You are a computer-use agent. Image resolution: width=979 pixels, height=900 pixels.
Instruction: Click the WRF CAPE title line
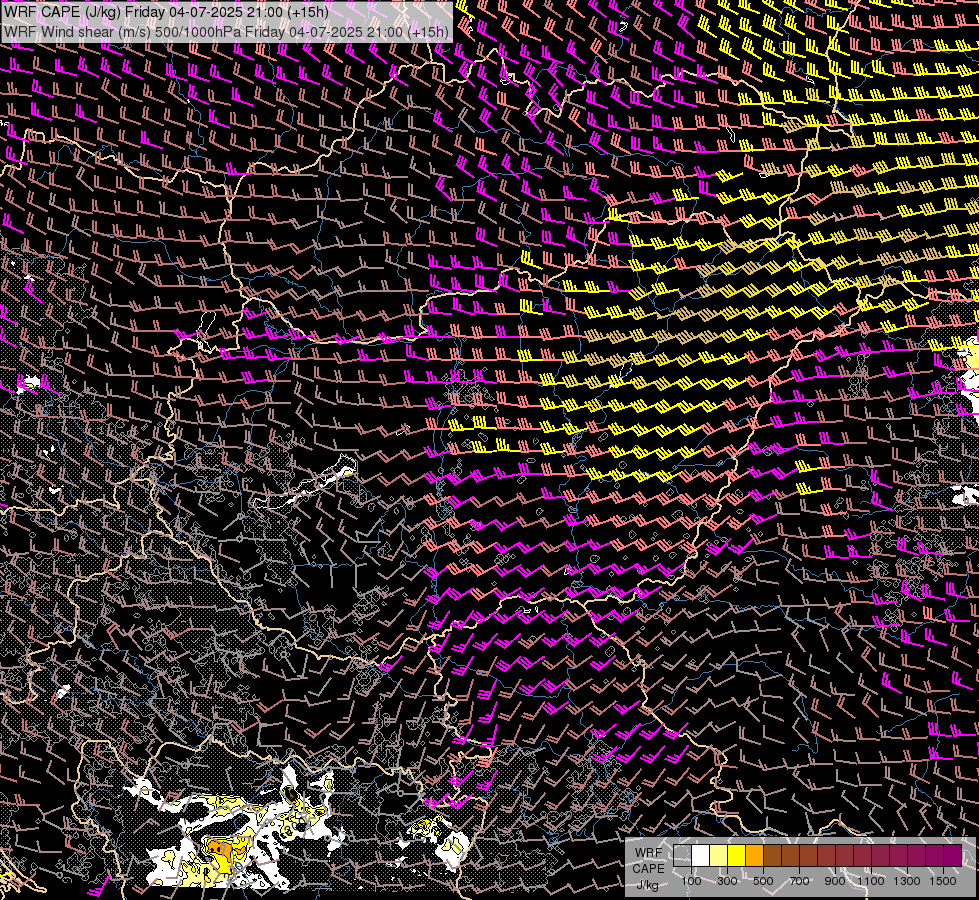click(x=167, y=12)
